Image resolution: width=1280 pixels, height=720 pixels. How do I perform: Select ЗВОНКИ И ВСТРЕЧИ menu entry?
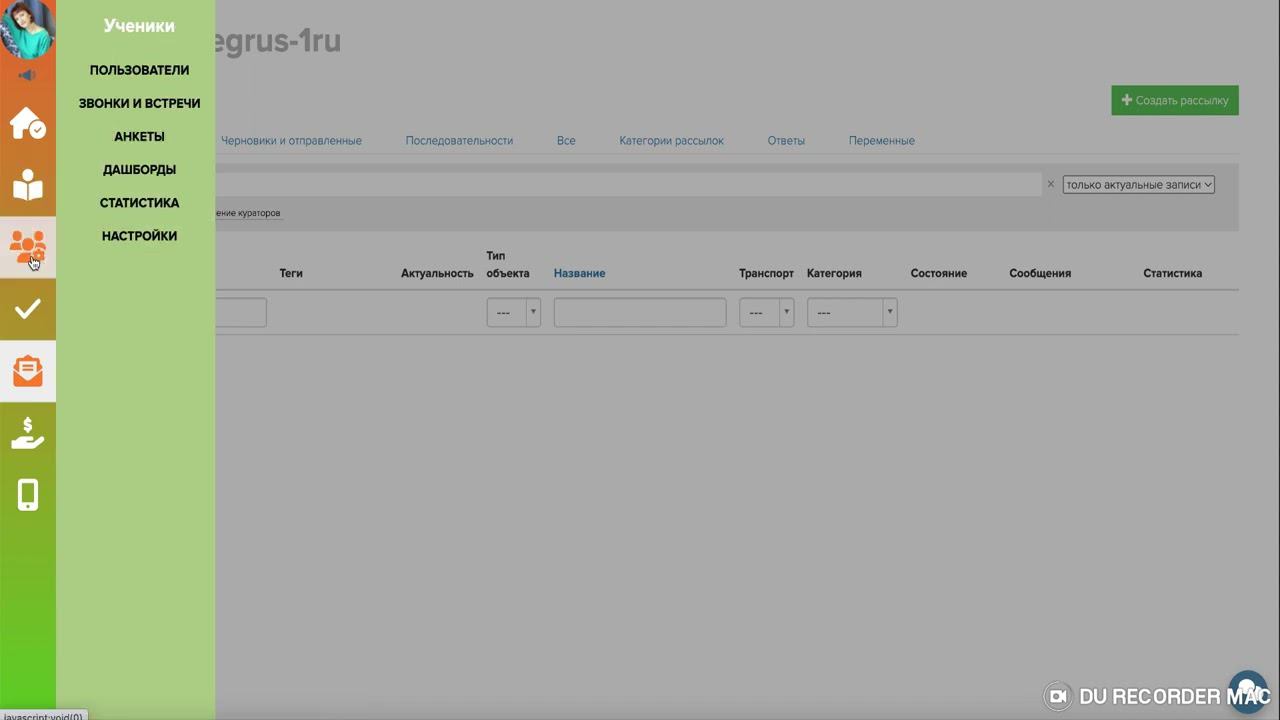pos(139,103)
